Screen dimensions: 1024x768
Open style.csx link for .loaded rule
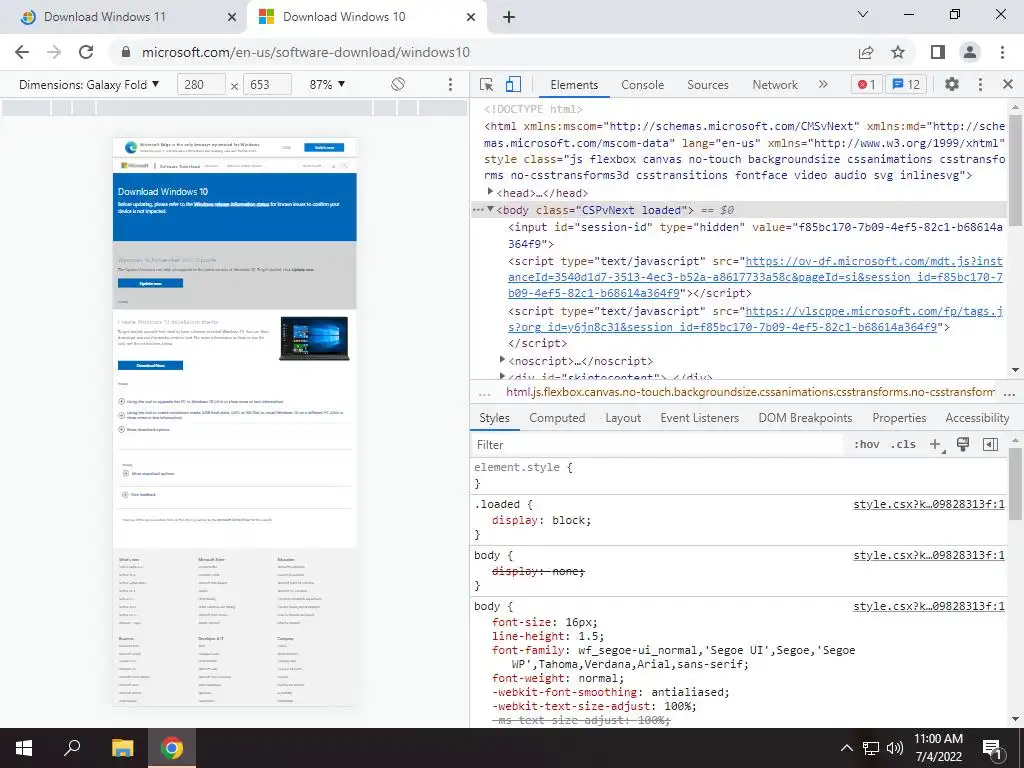pos(929,504)
